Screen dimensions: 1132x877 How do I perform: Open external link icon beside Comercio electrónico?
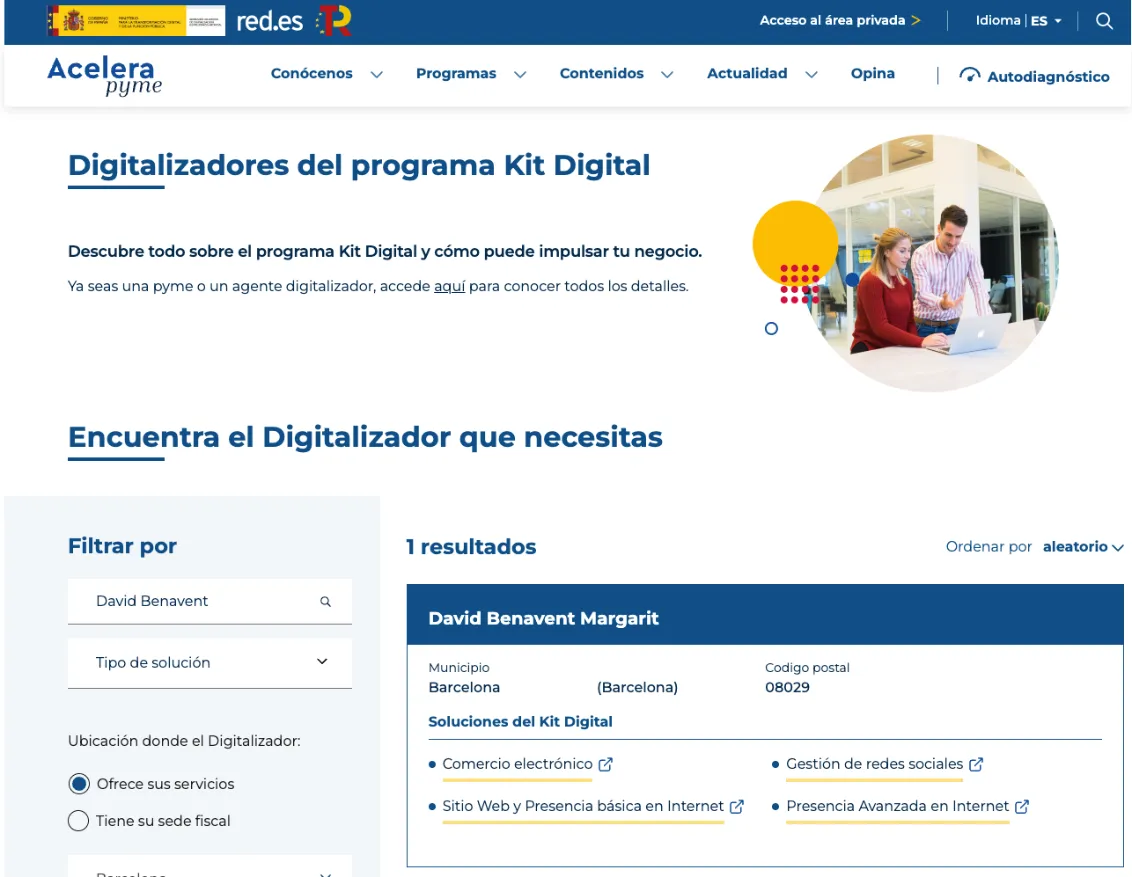(x=605, y=764)
